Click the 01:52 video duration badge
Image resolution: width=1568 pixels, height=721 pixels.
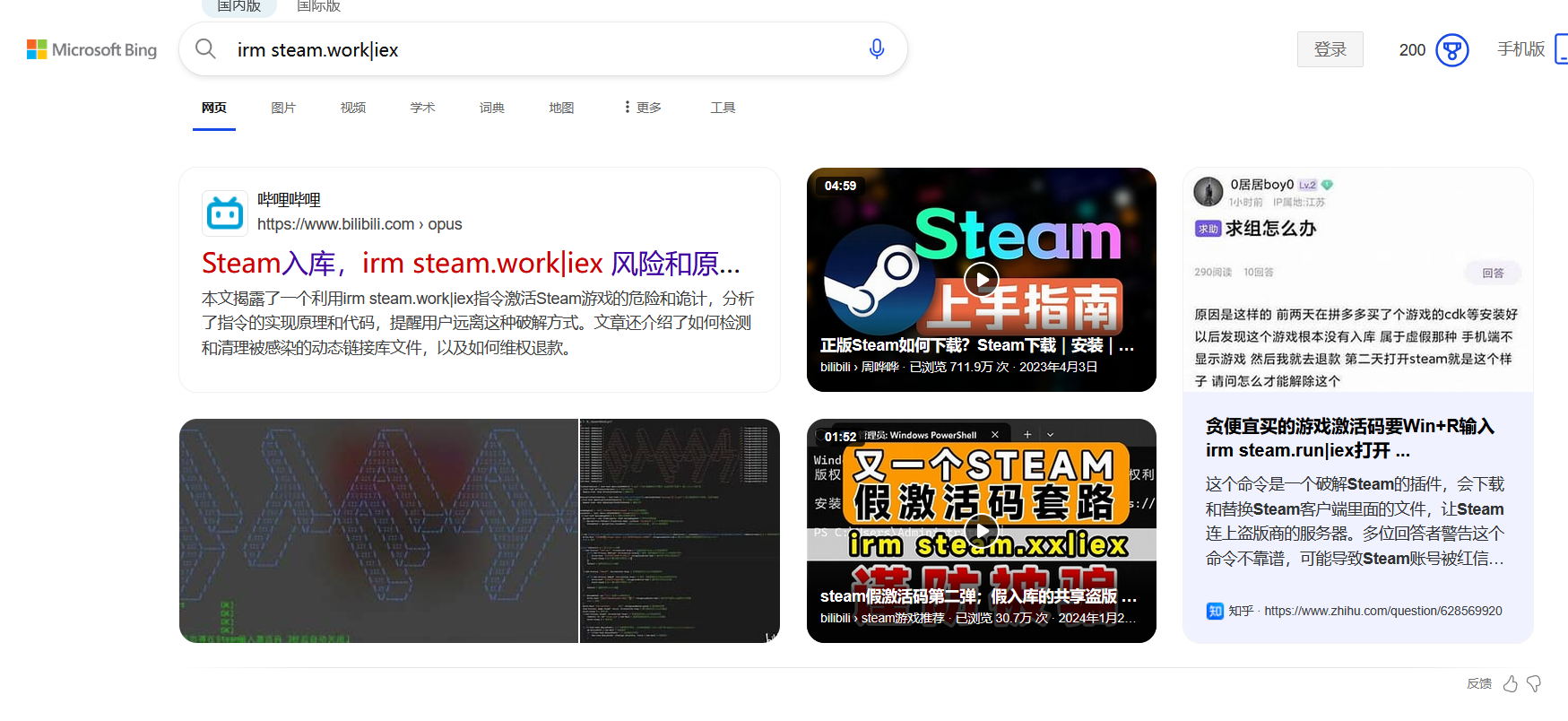(840, 437)
